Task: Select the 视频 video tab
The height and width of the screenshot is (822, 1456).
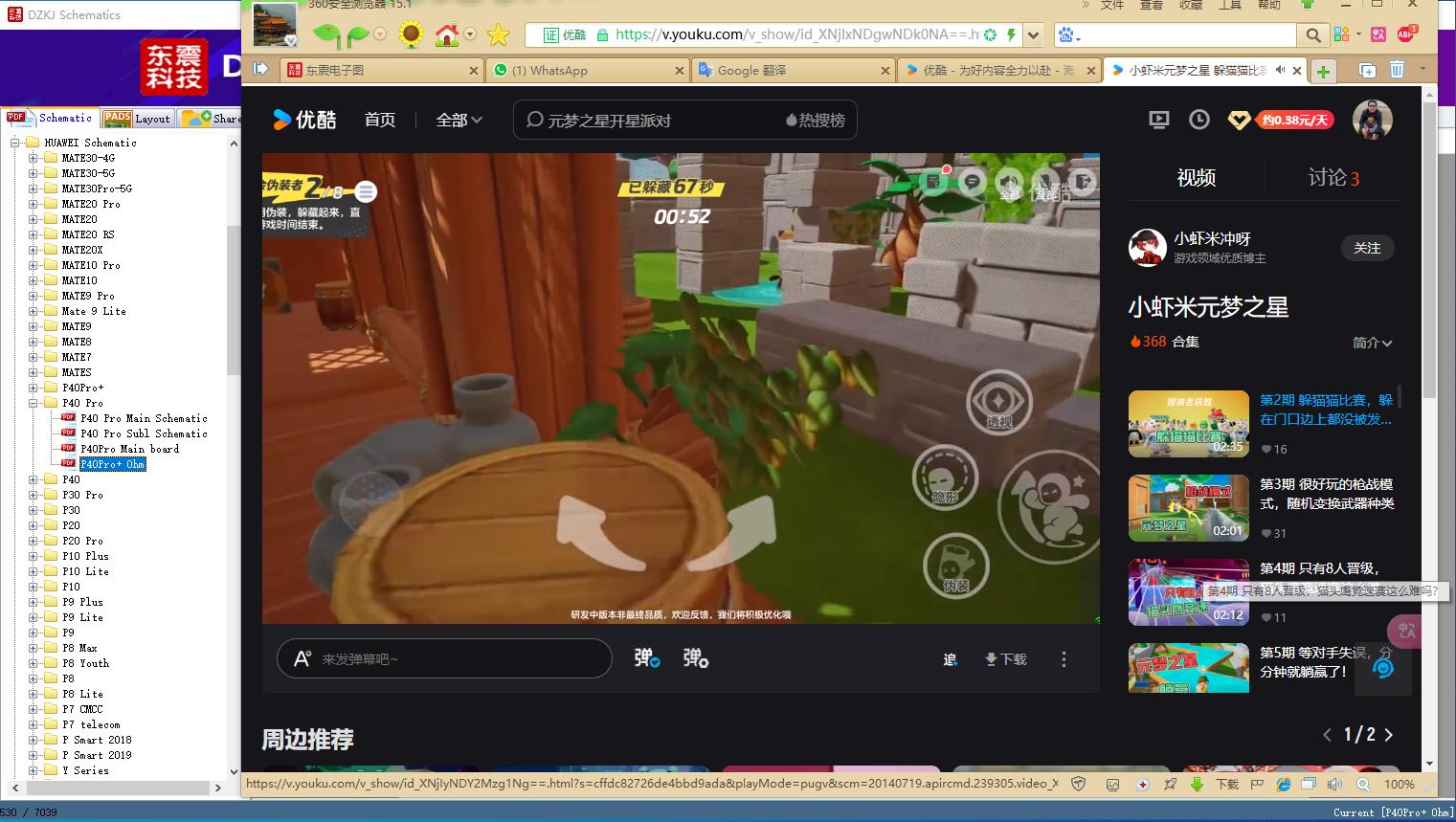Action: click(x=1196, y=177)
